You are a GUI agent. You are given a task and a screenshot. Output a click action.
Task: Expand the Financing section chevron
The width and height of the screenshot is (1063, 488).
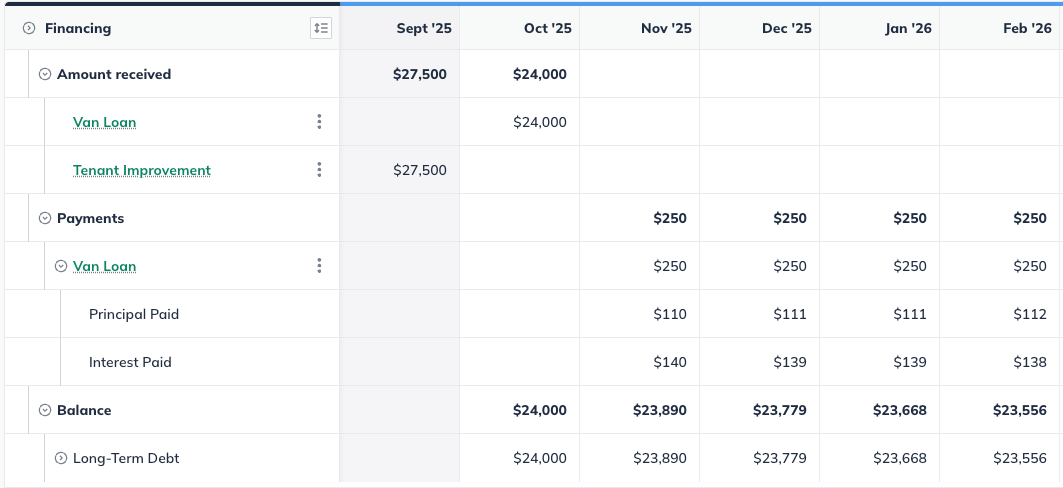28,28
